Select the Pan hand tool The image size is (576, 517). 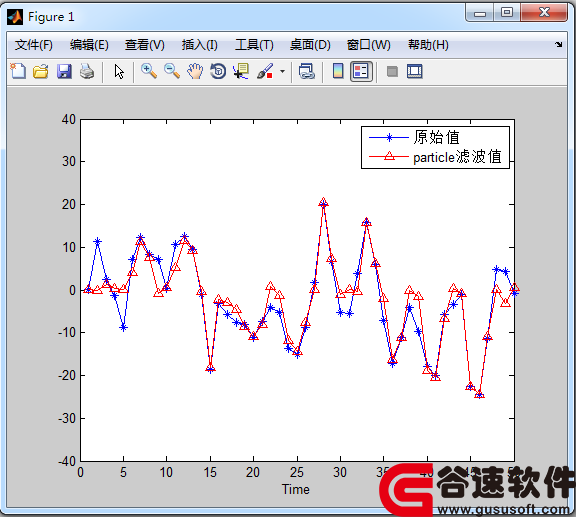pyautogui.click(x=195, y=71)
